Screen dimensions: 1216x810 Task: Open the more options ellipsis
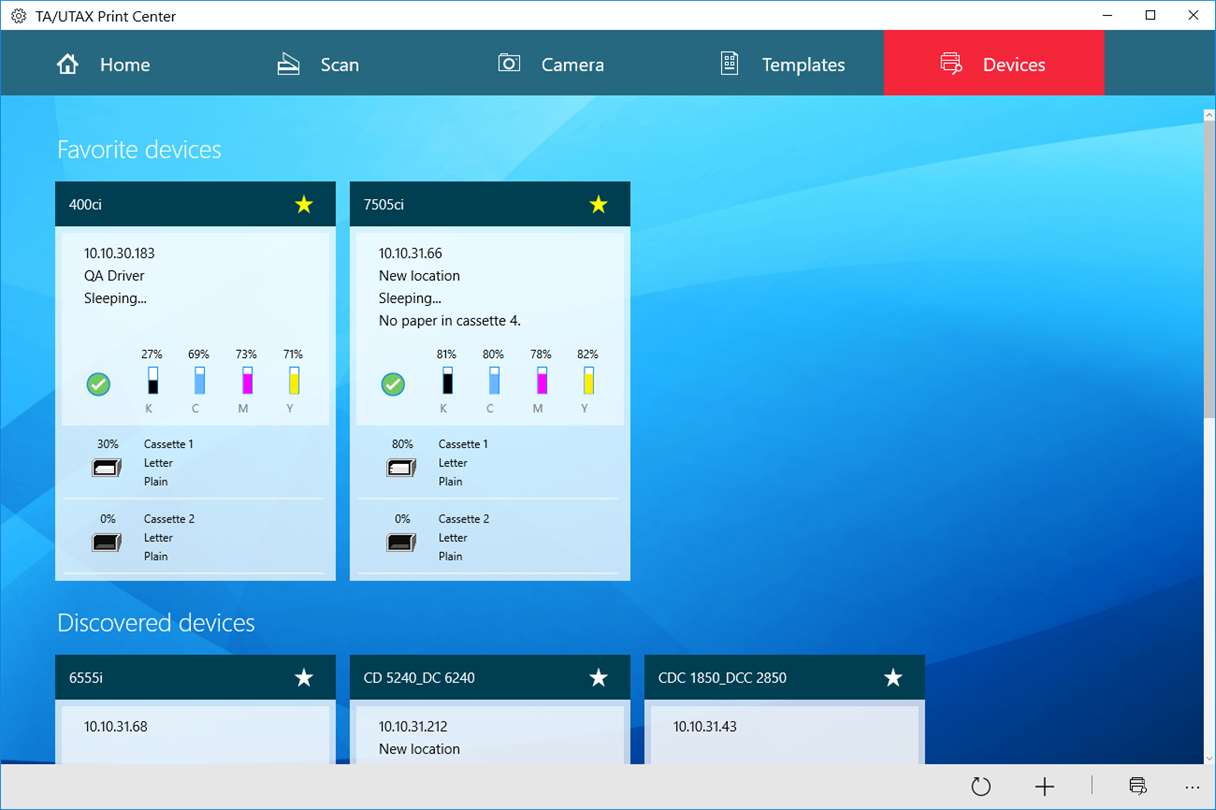point(1191,787)
